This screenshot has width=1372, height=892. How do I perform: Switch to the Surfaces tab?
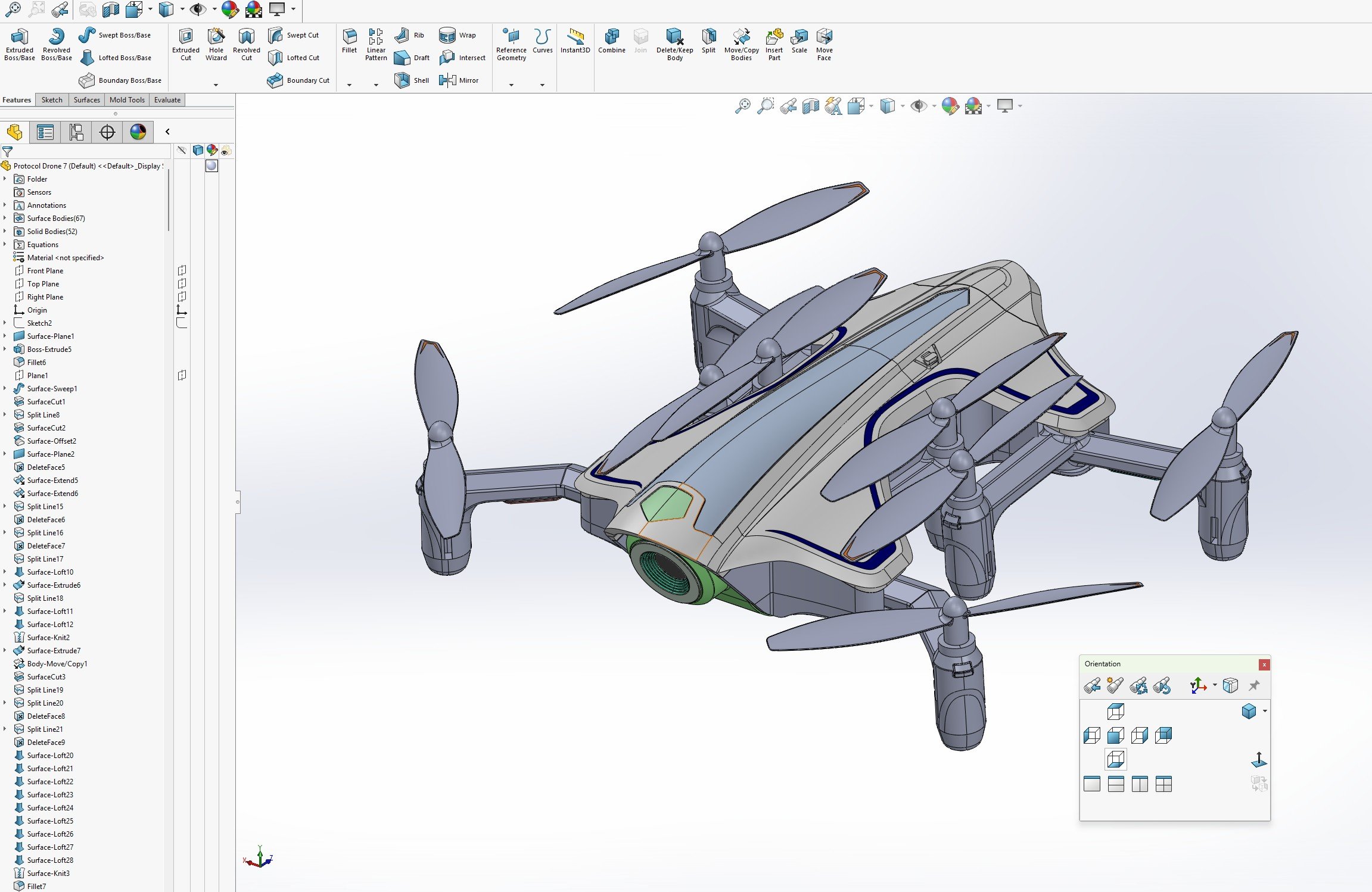click(x=86, y=100)
